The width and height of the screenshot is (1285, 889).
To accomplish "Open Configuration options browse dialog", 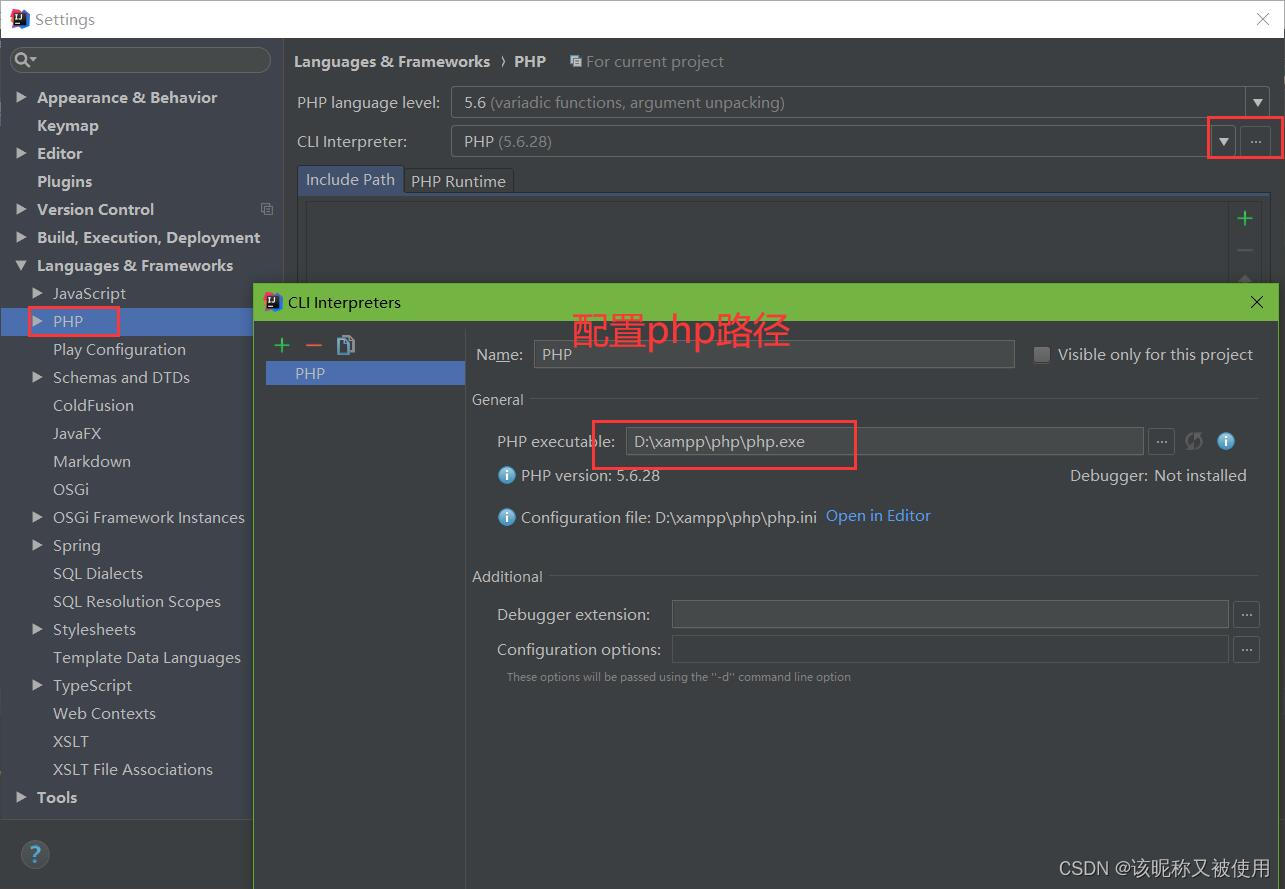I will (x=1246, y=649).
